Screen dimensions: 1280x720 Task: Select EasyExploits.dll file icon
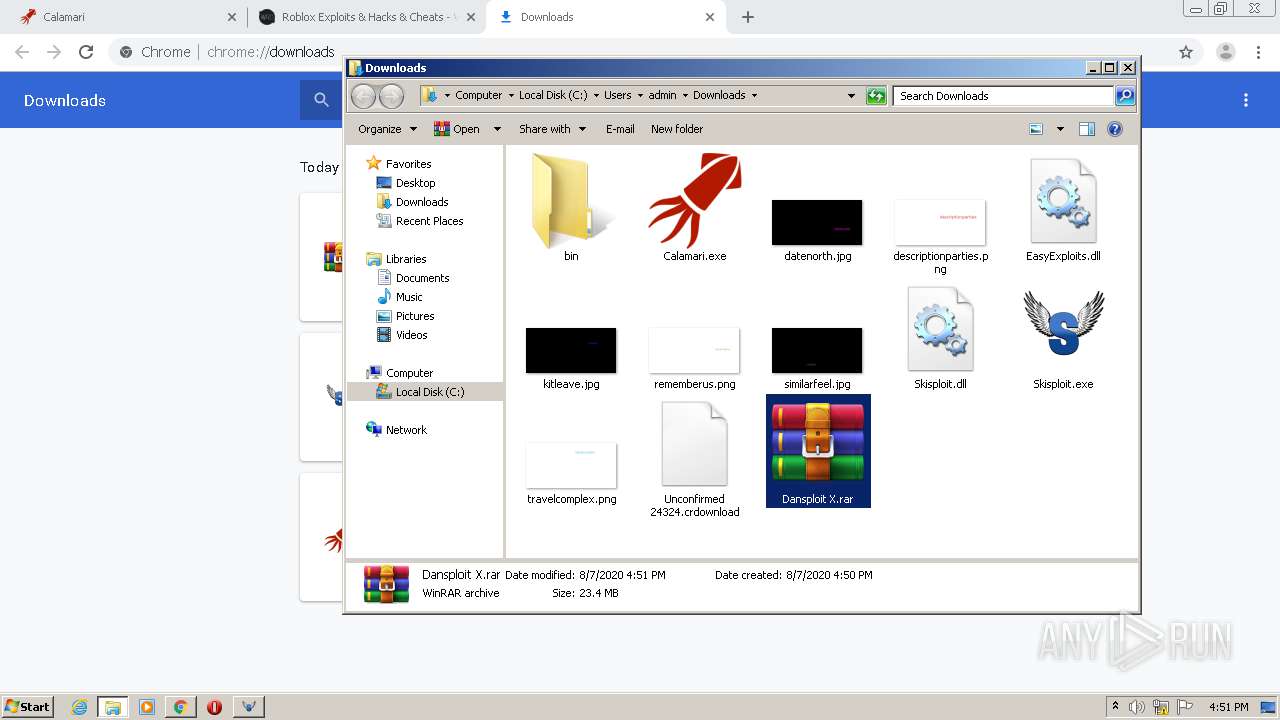[x=1063, y=201]
